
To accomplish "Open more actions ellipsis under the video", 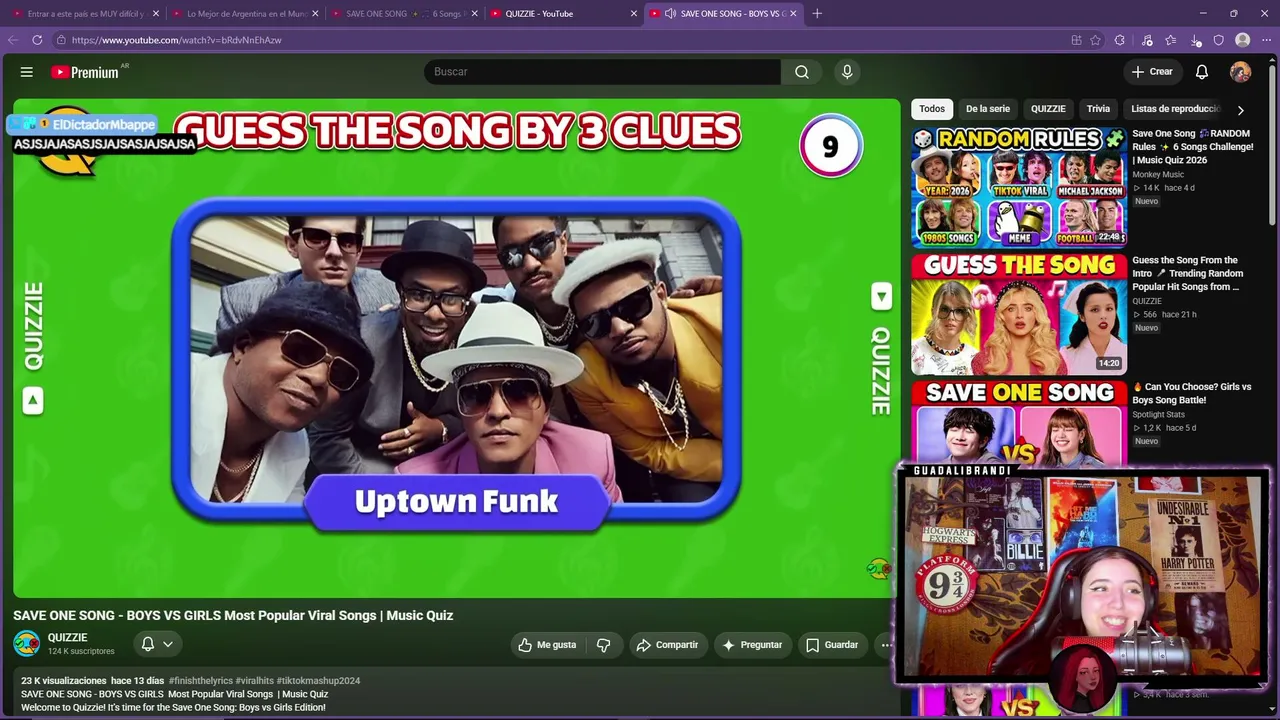I will point(886,645).
